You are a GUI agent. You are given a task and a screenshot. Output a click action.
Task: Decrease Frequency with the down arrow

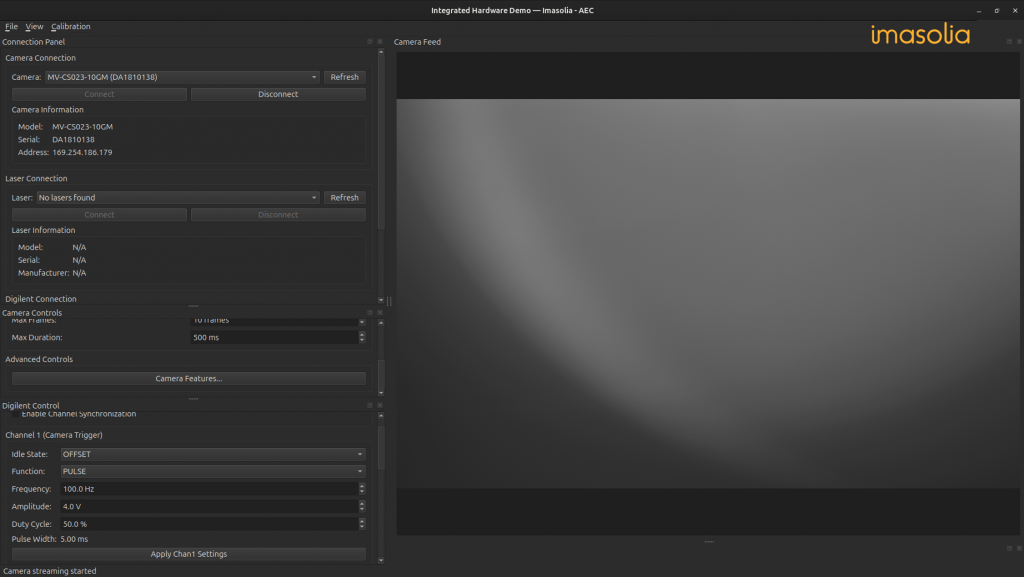(x=362, y=492)
